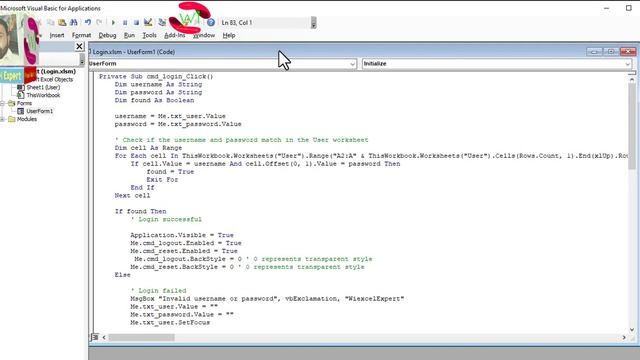The height and width of the screenshot is (360, 640).
Task: Close the Project Explorer pane
Action: pyautogui.click(x=80, y=47)
